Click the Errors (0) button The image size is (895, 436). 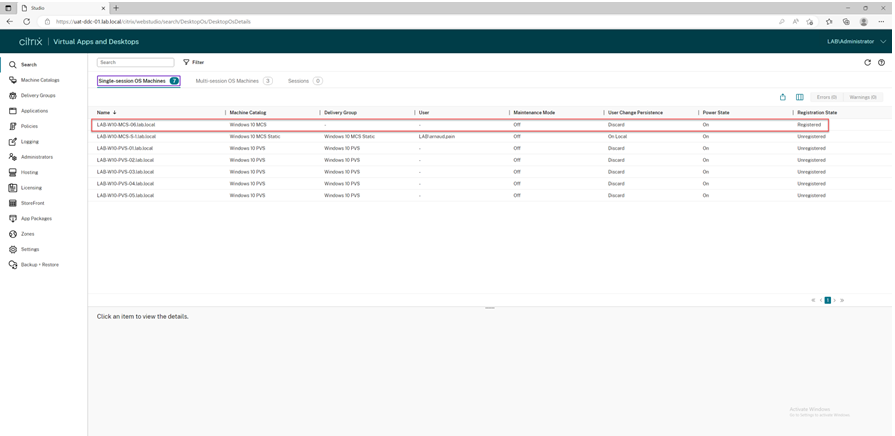(826, 97)
